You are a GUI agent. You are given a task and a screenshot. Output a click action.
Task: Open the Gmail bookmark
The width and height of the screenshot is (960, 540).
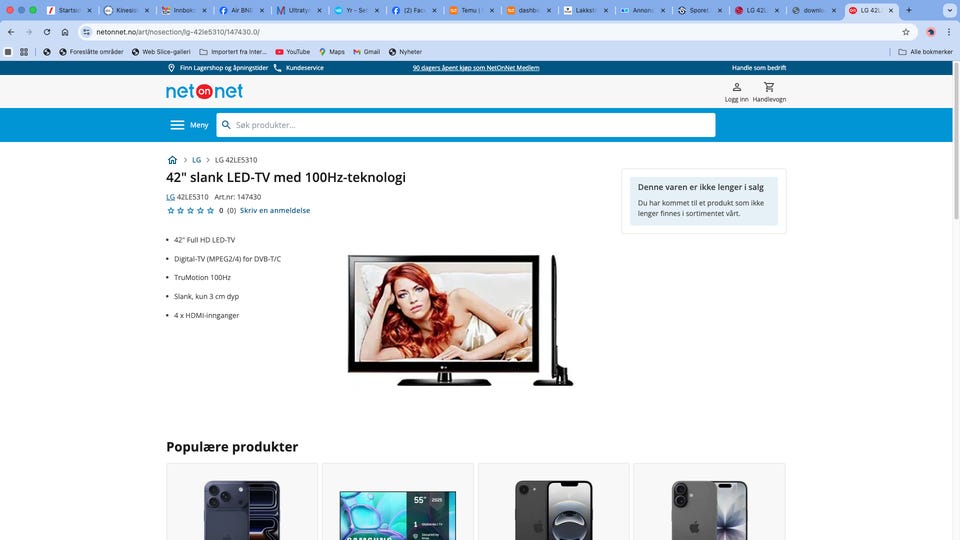(367, 52)
